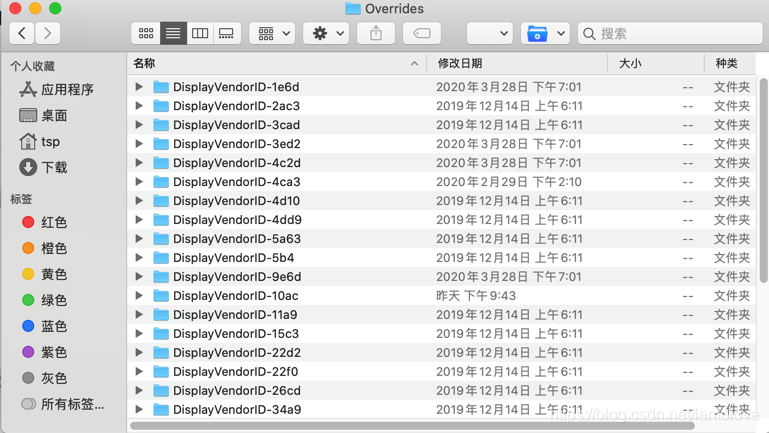Screen dimensions: 769x433
Task: Toggle the 名称 sort direction arrow
Action: pyautogui.click(x=414, y=63)
